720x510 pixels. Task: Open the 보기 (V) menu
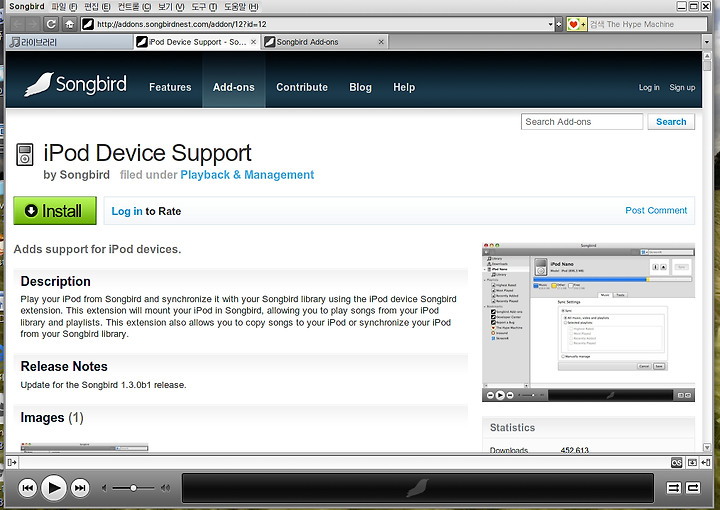[x=171, y=6]
